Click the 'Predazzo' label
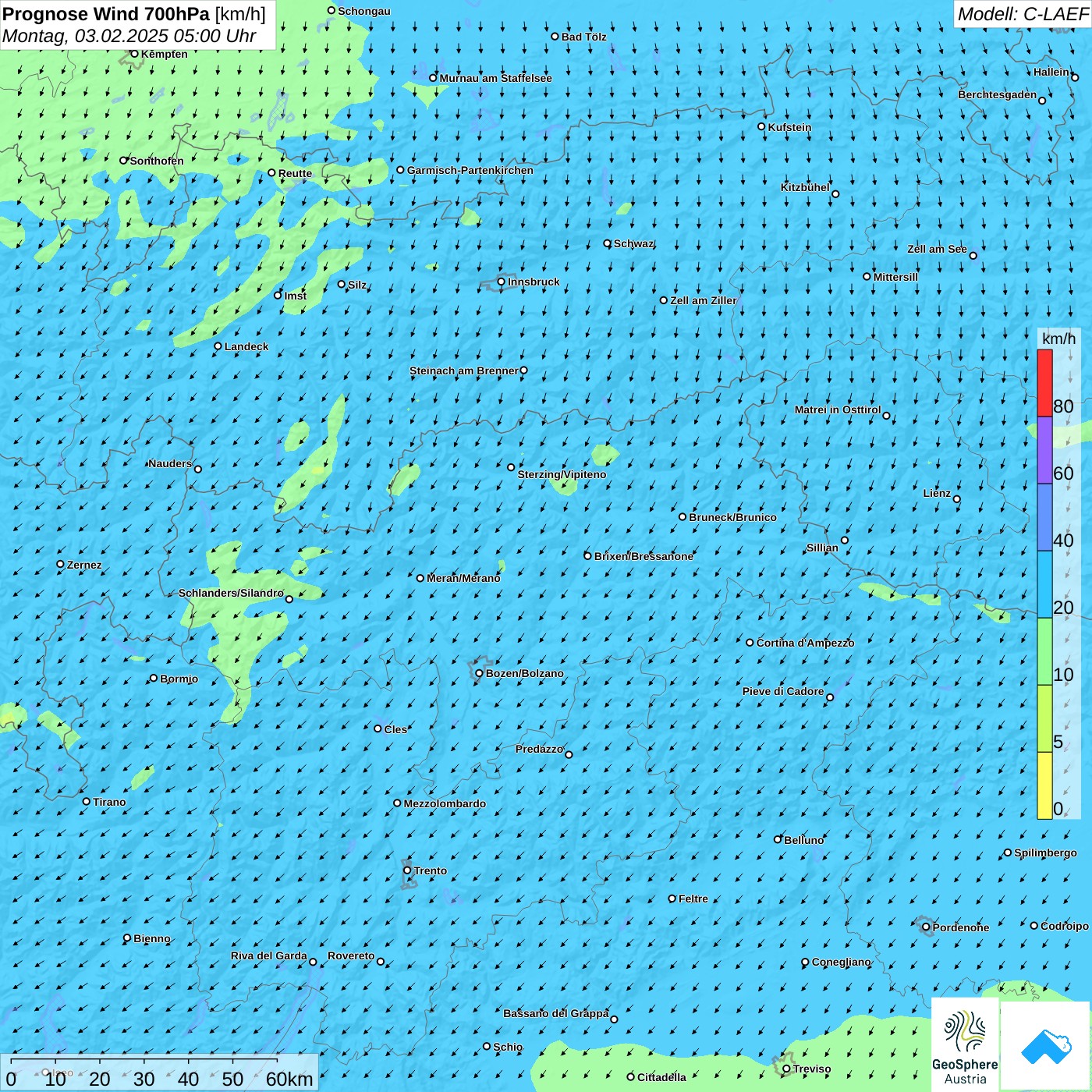The width and height of the screenshot is (1092, 1092). pos(539,749)
